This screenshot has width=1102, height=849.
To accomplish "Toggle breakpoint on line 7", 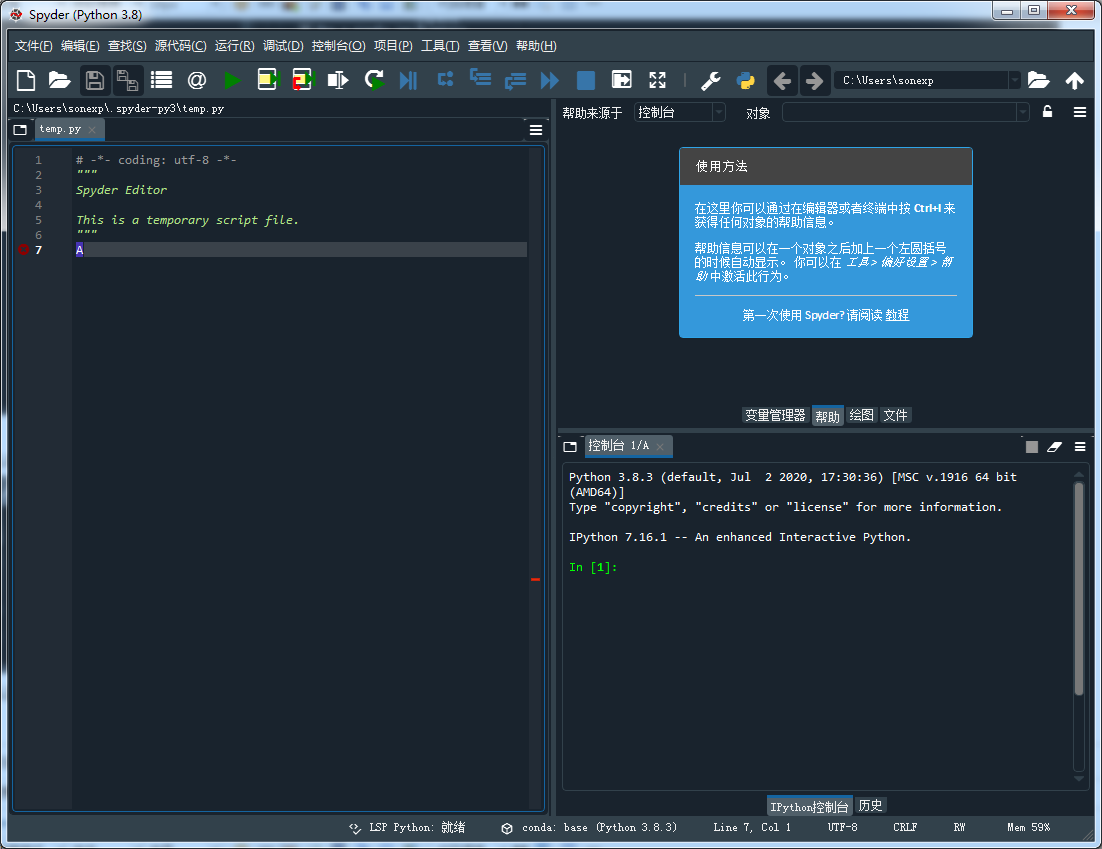I will (x=23, y=249).
